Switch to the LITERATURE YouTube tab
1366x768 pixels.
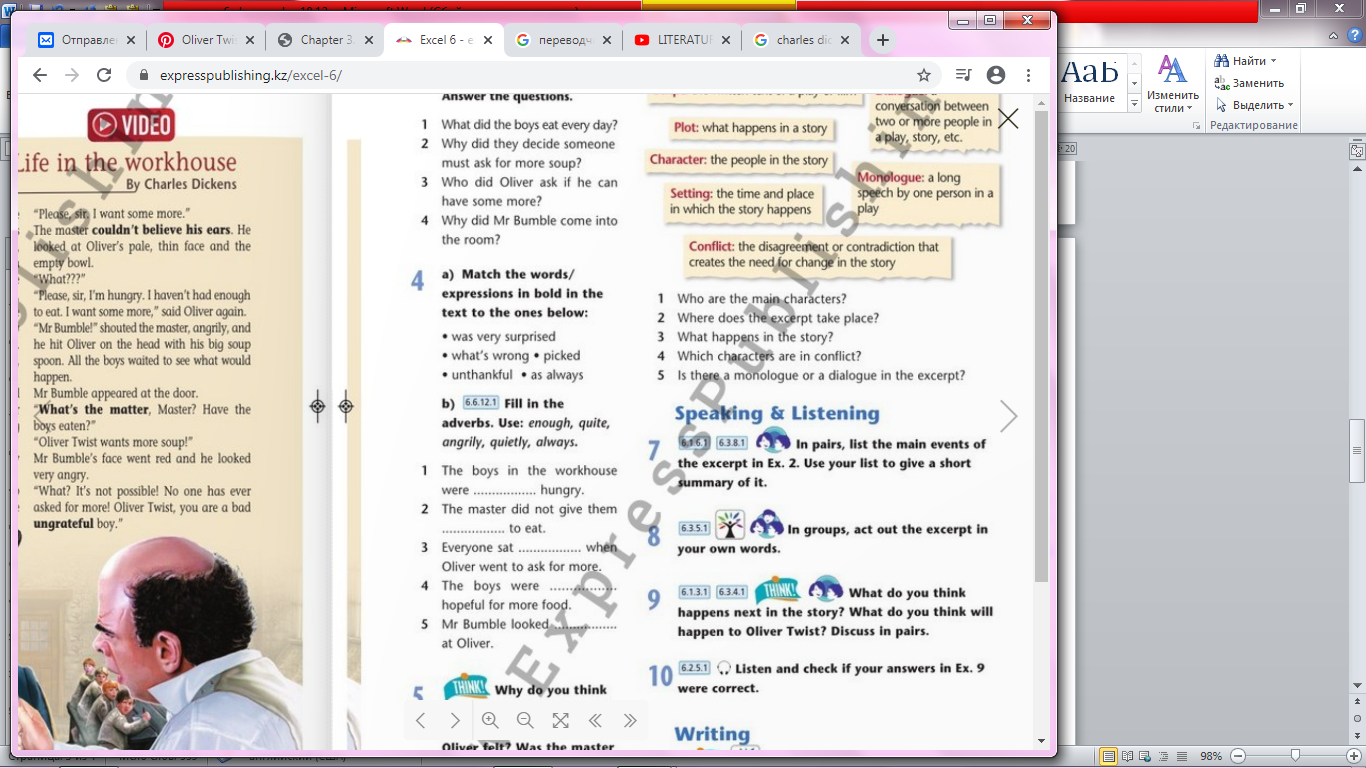pos(681,40)
